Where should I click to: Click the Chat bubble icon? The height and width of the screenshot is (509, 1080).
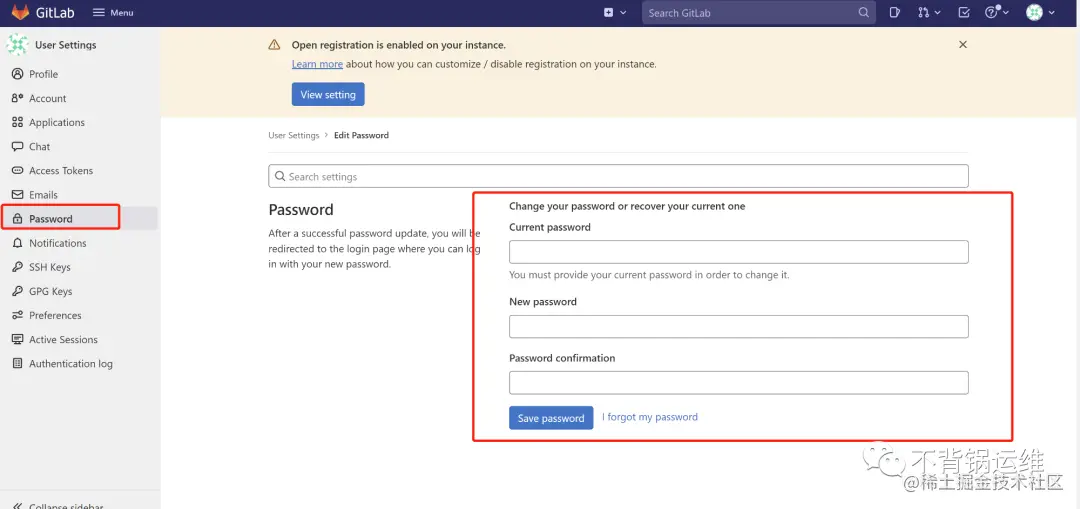coord(17,146)
